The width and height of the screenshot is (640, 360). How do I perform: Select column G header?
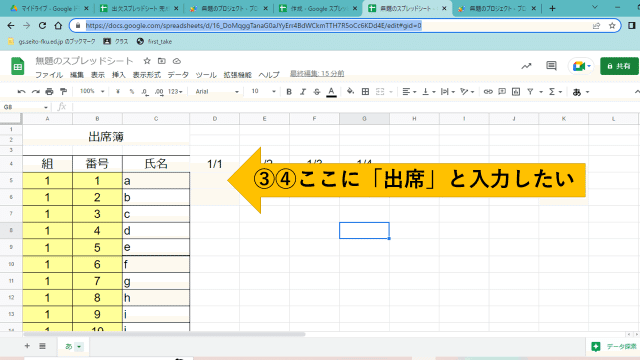click(x=364, y=118)
